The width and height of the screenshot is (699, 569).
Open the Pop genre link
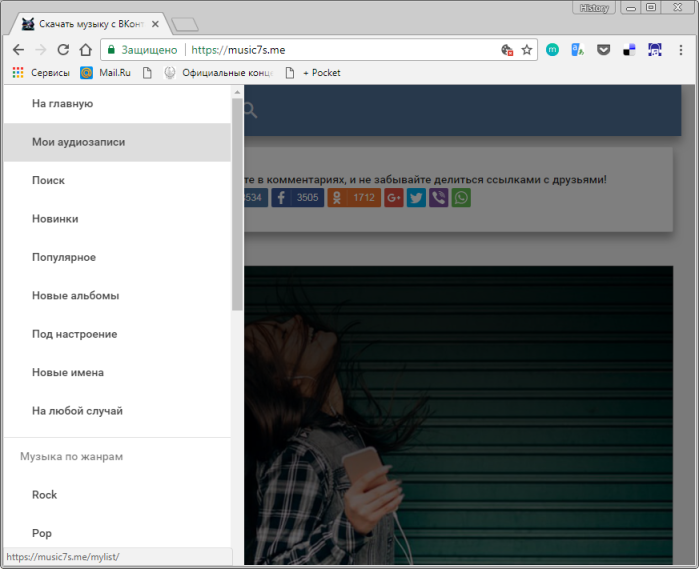pos(117,533)
